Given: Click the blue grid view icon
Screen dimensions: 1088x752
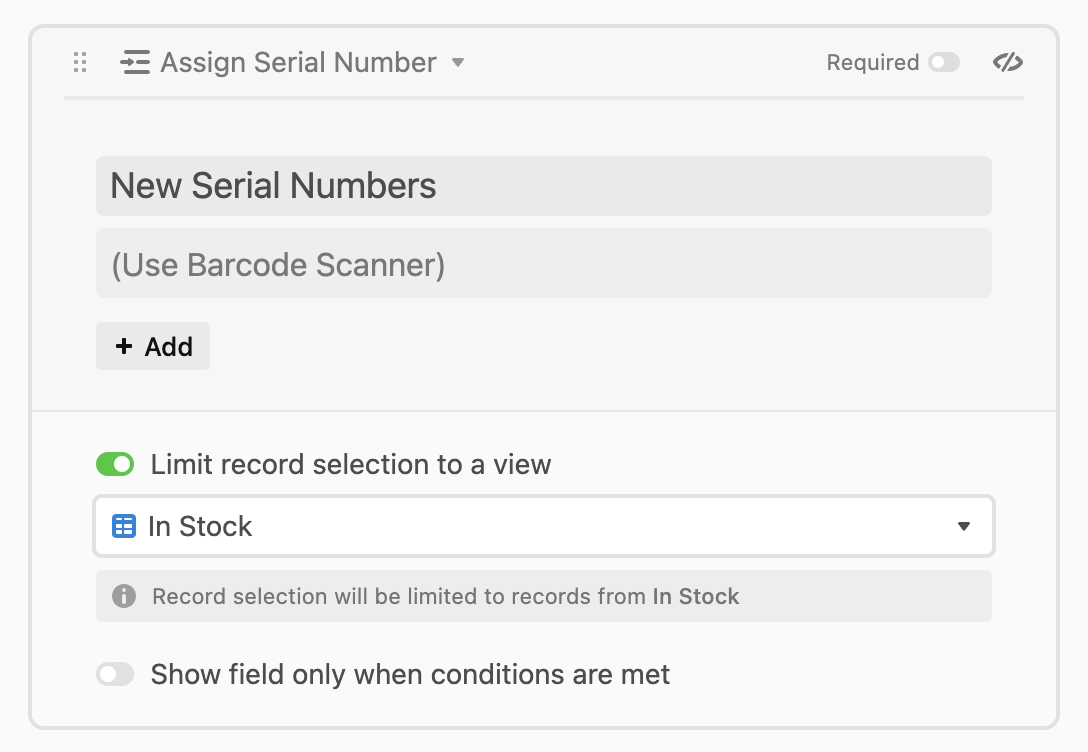Looking at the screenshot, I should point(124,527).
